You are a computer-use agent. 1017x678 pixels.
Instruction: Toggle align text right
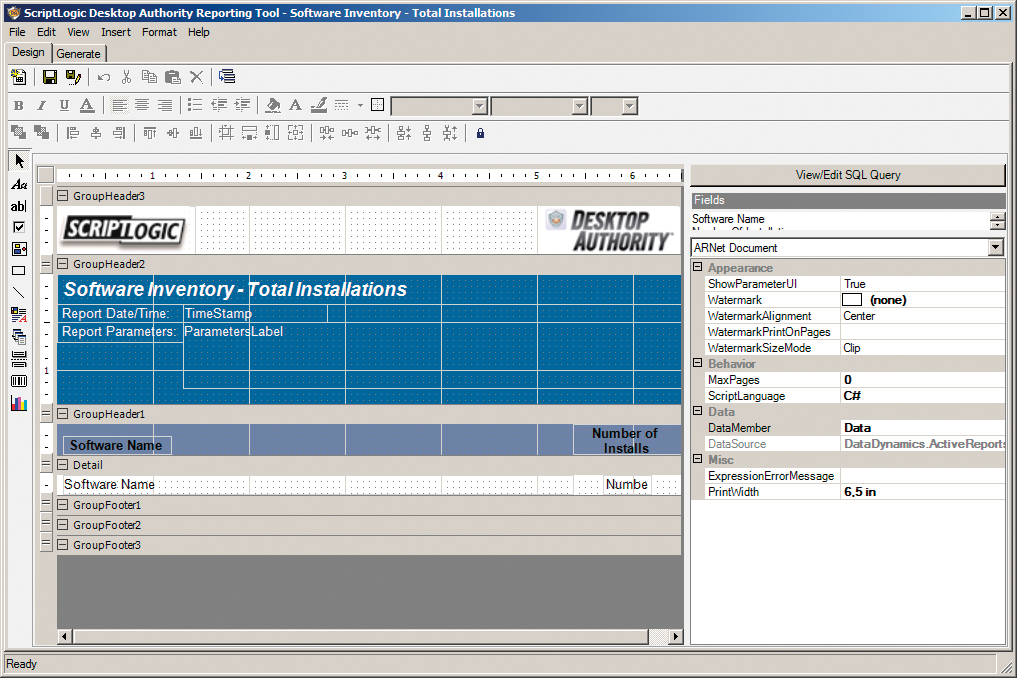pyautogui.click(x=165, y=105)
